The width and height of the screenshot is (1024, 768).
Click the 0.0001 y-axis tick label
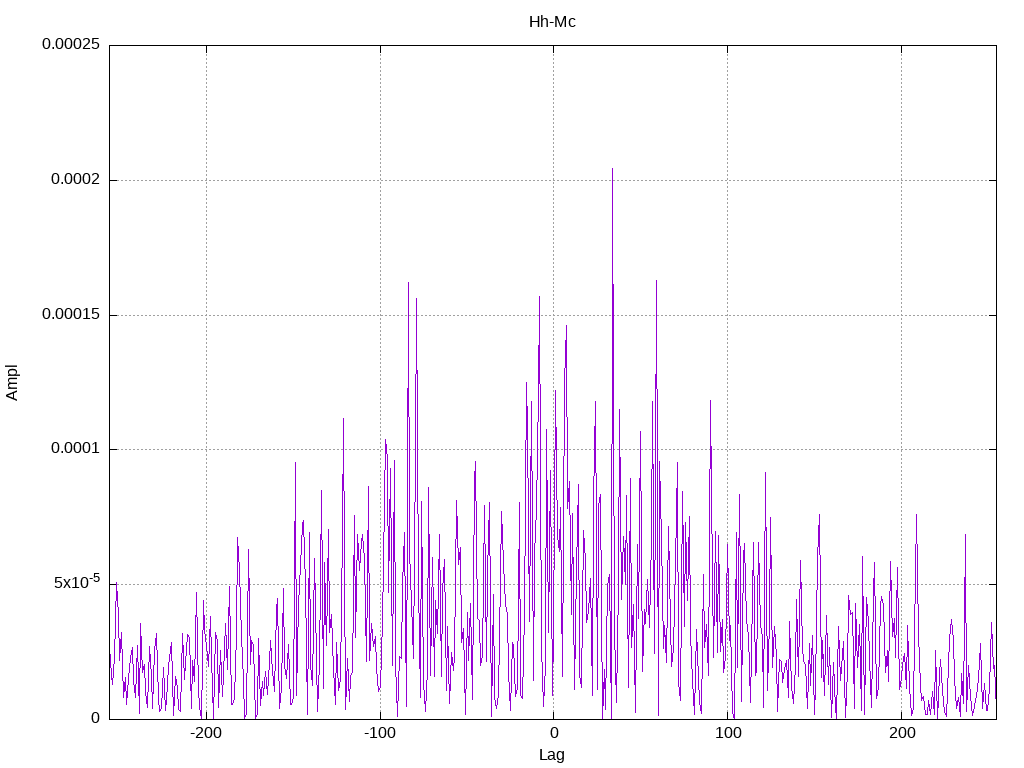(x=76, y=449)
